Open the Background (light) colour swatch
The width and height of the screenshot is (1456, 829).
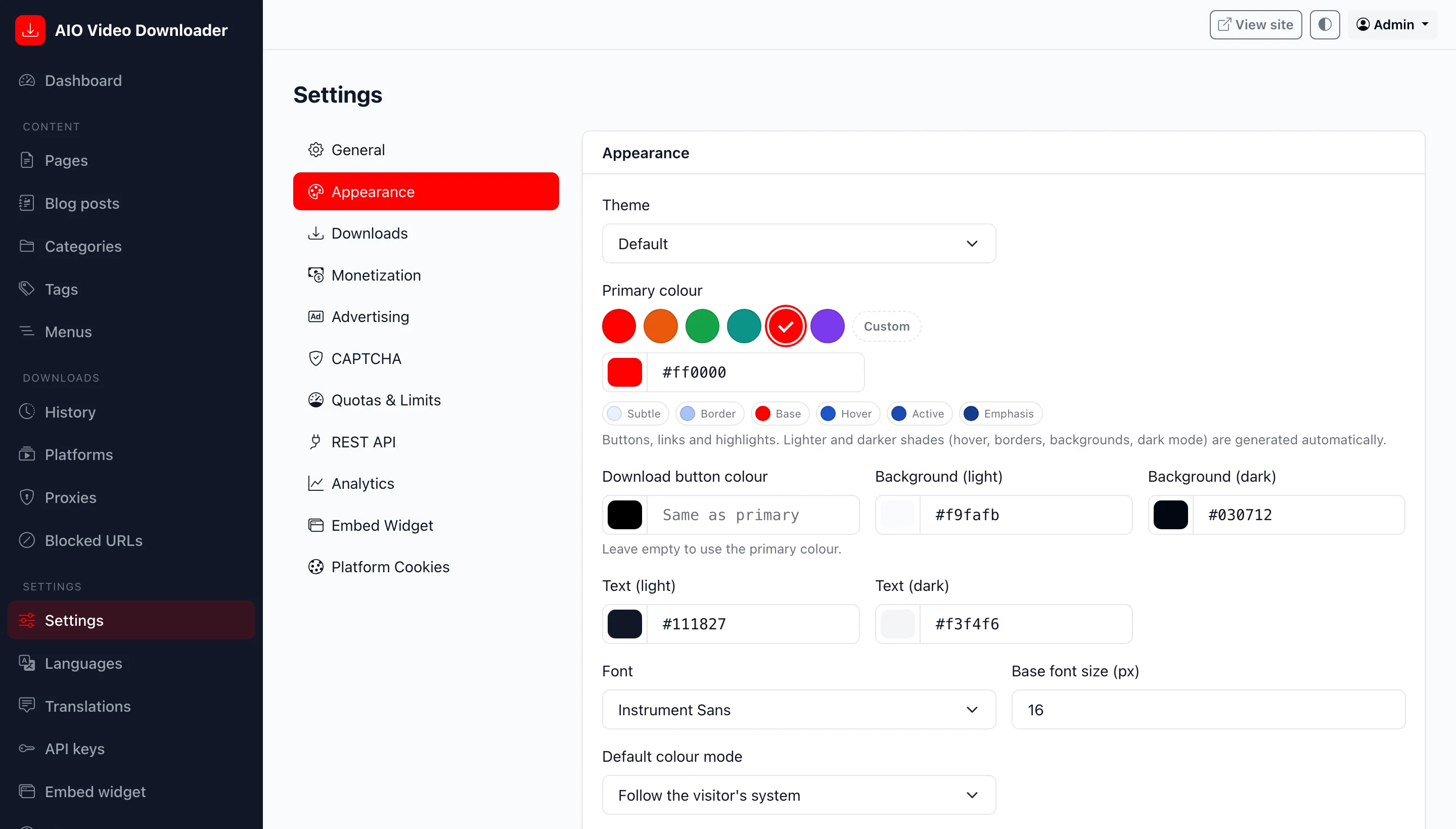pos(897,515)
